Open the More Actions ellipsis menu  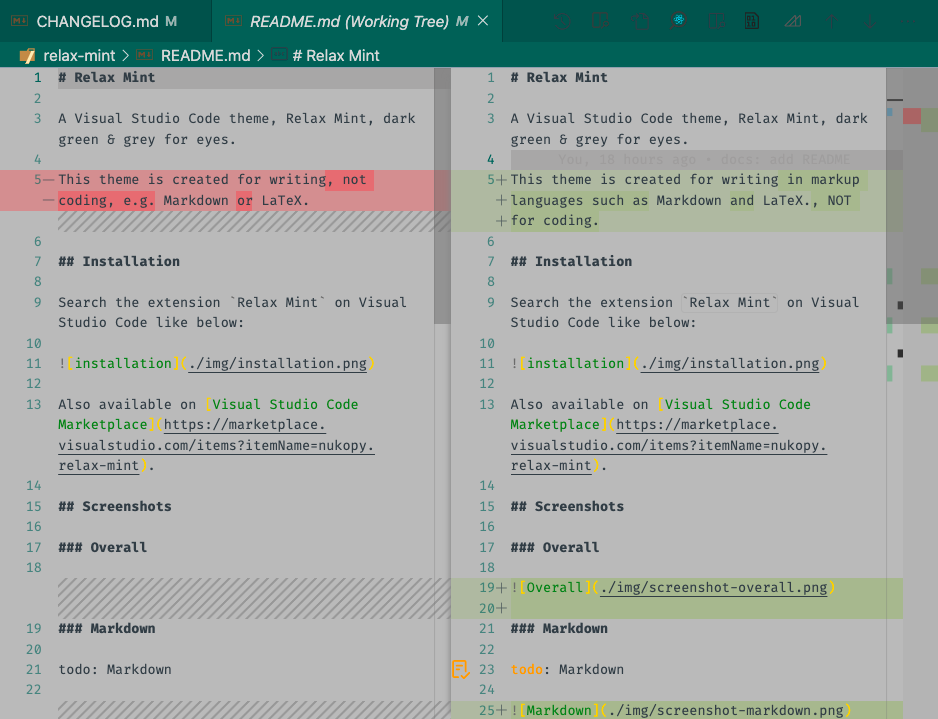(x=907, y=22)
